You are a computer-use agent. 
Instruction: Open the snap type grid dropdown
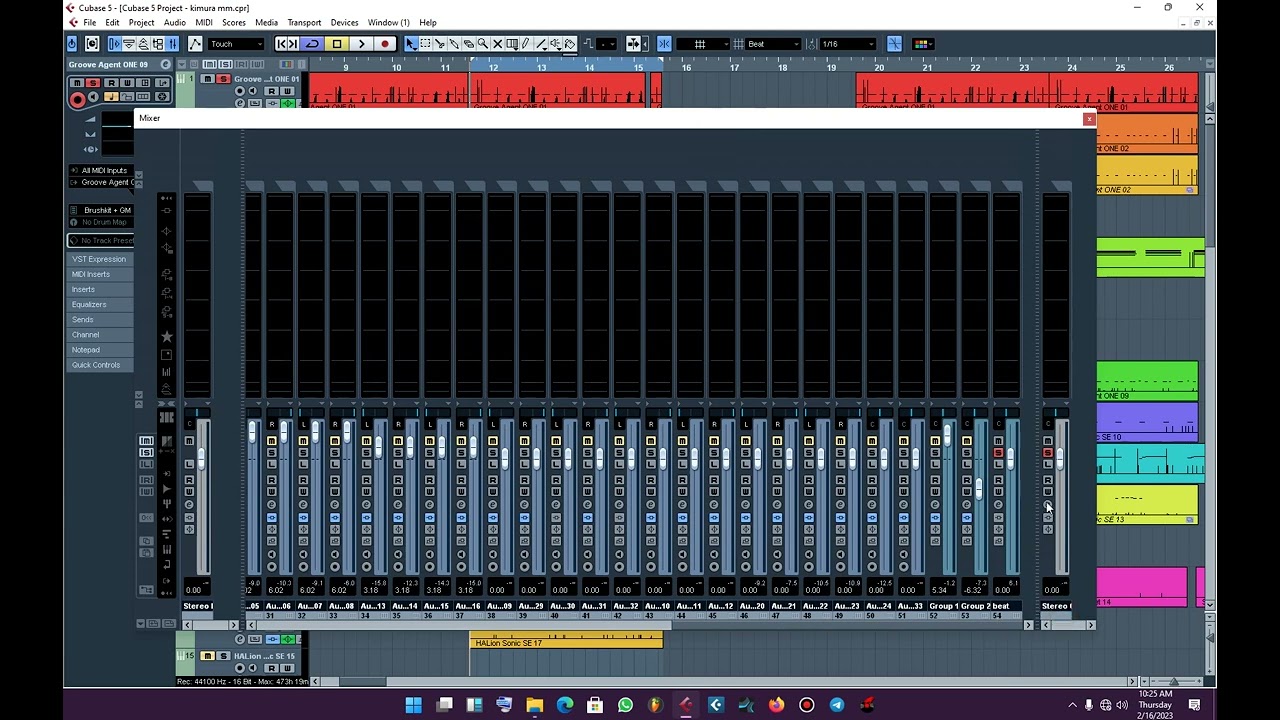coord(705,44)
